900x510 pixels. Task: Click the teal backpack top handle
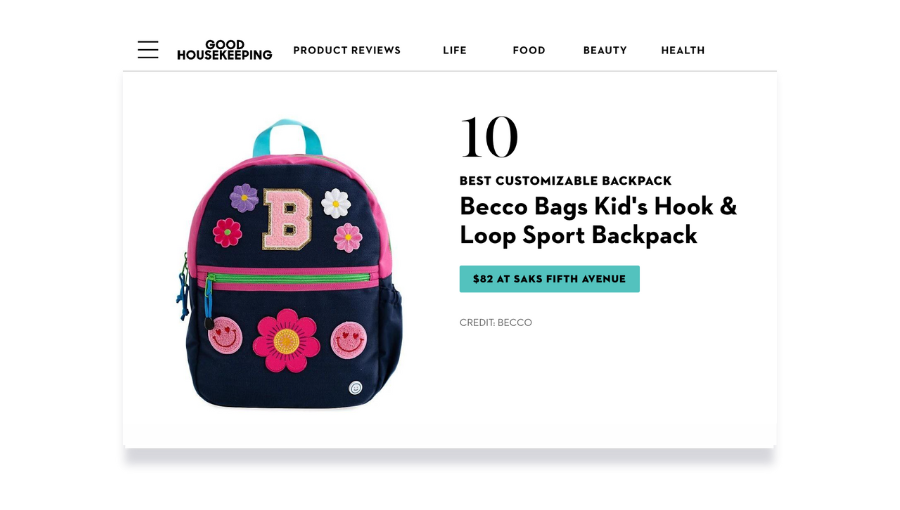[288, 137]
